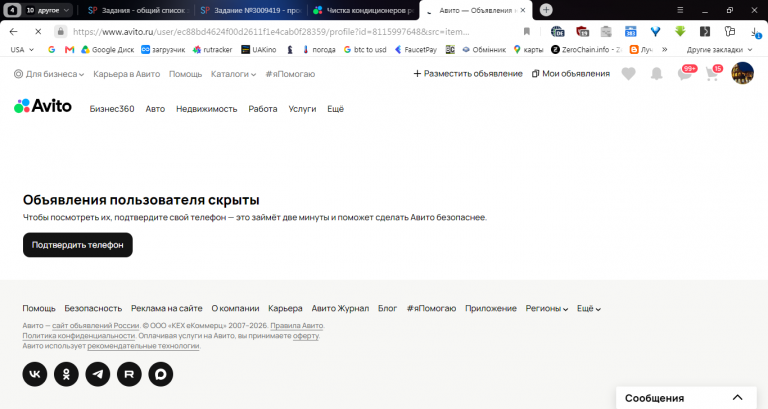Open the Google bookmark icon
Screen dimensions: 768x409
(x=51, y=49)
